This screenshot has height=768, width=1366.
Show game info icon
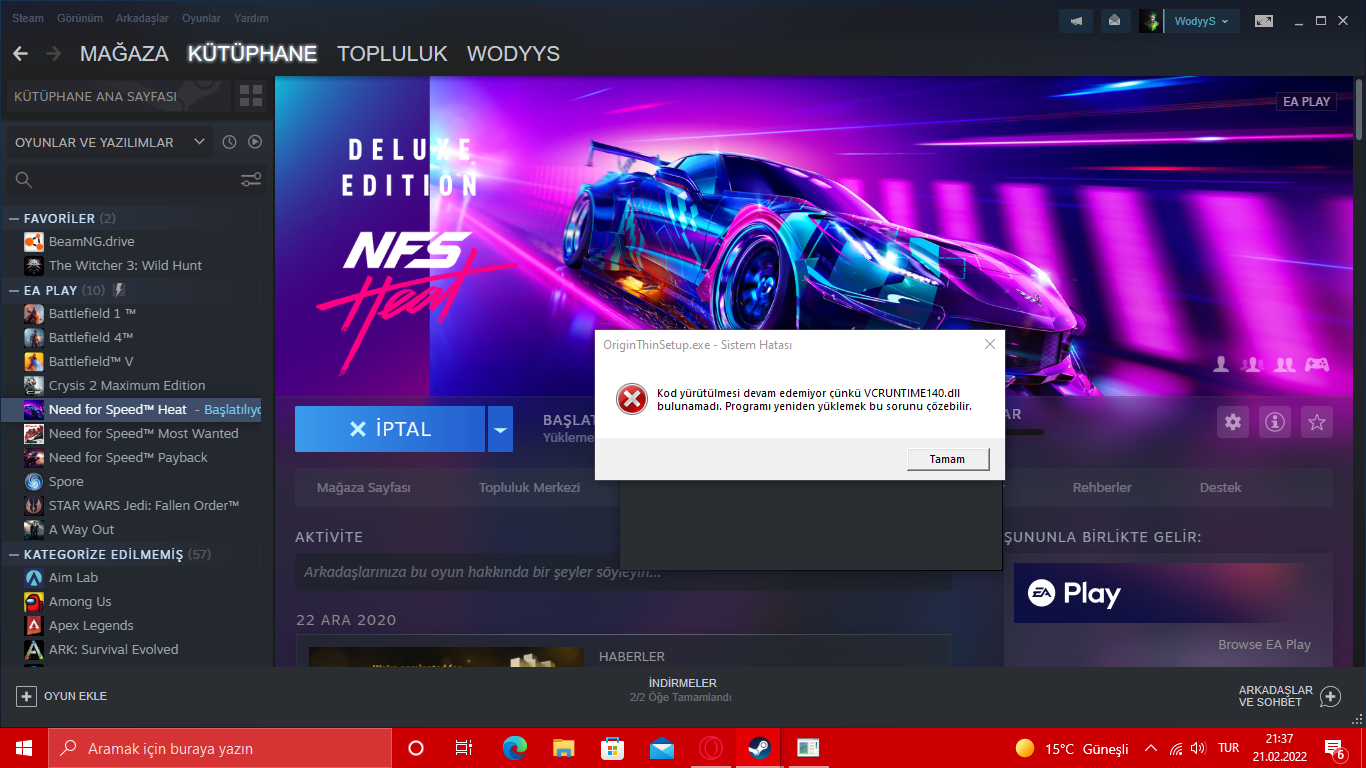pos(1275,422)
